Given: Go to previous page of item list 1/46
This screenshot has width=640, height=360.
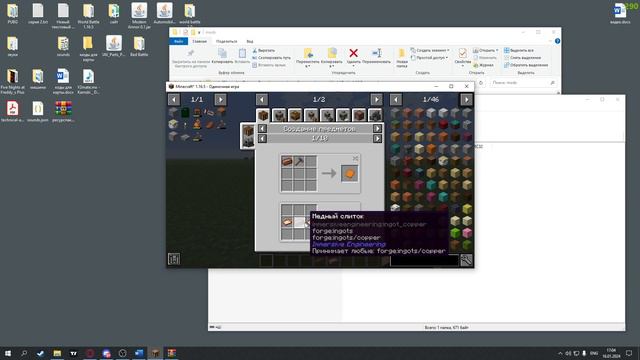Looking at the screenshot, I should [396, 99].
